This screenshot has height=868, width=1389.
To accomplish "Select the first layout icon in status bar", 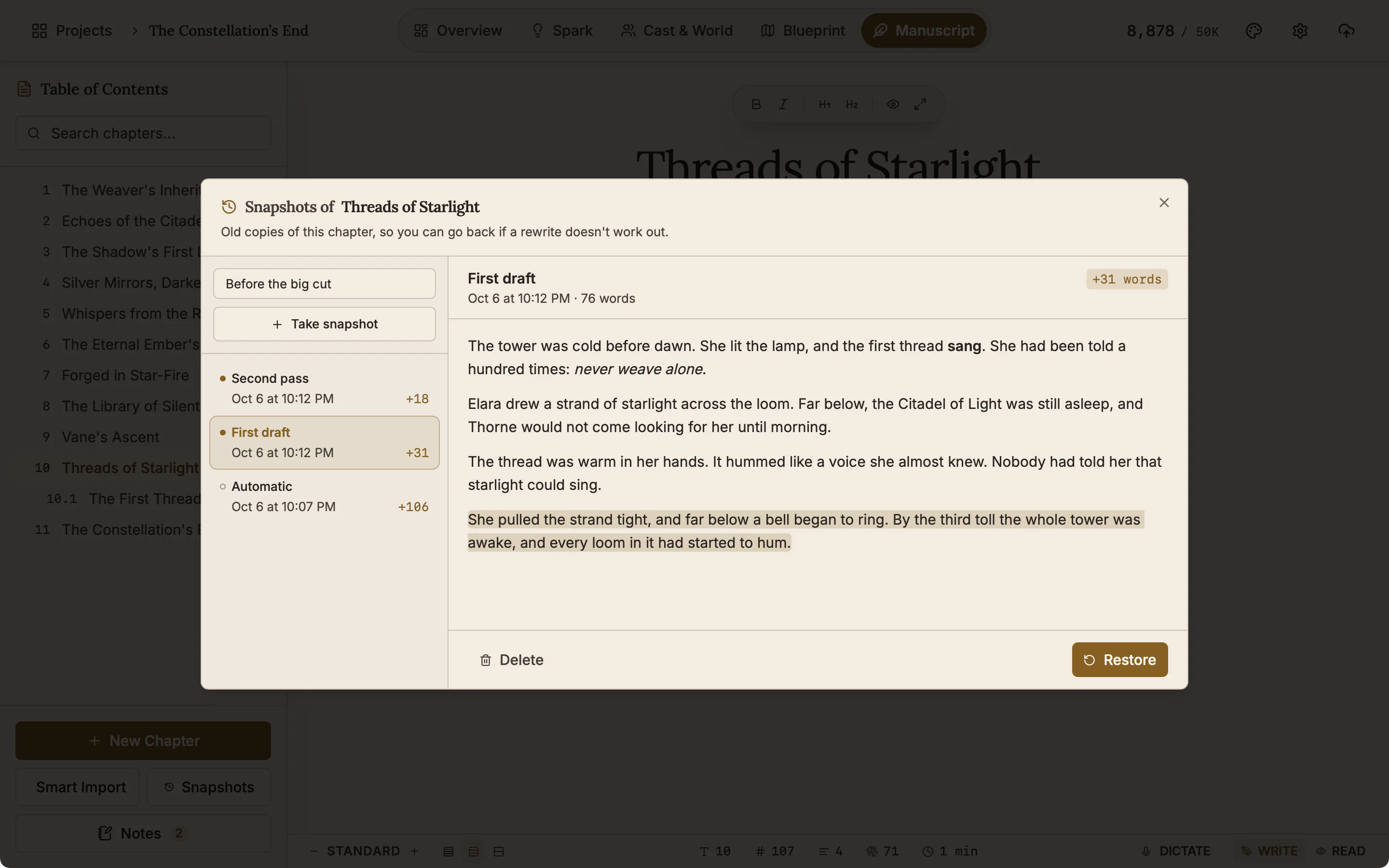I will coord(448,851).
